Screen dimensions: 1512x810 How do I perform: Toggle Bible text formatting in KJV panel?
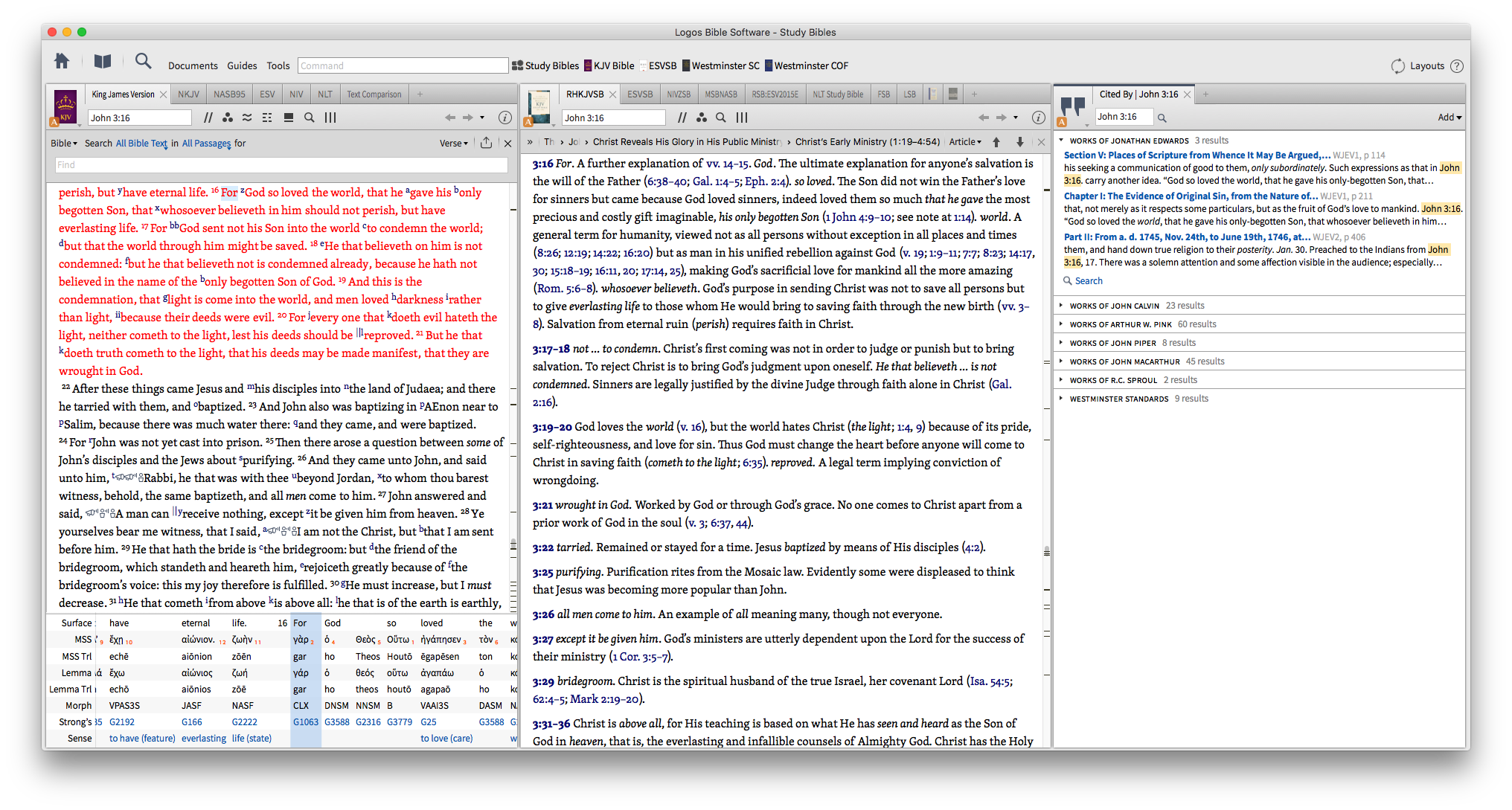(x=267, y=118)
